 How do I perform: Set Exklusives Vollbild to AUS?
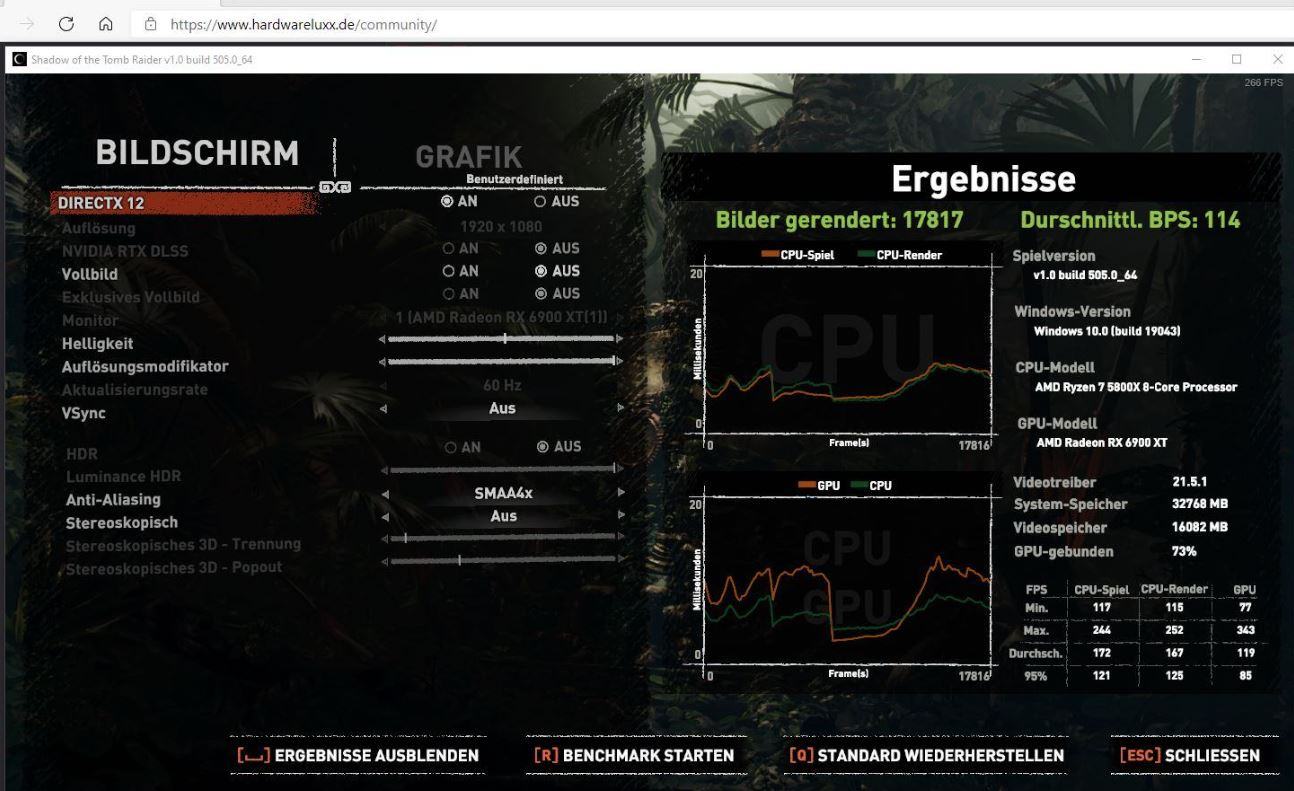point(557,294)
